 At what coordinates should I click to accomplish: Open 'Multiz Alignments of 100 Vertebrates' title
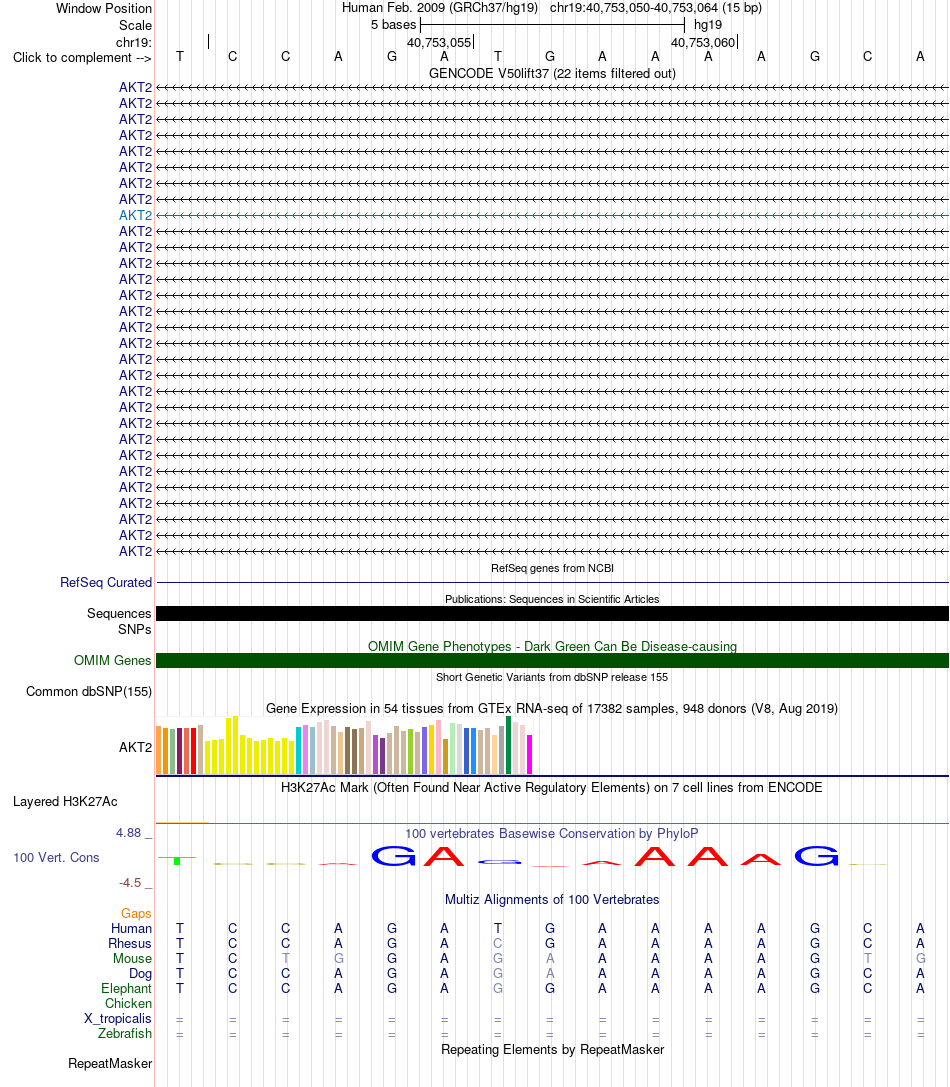tap(552, 899)
